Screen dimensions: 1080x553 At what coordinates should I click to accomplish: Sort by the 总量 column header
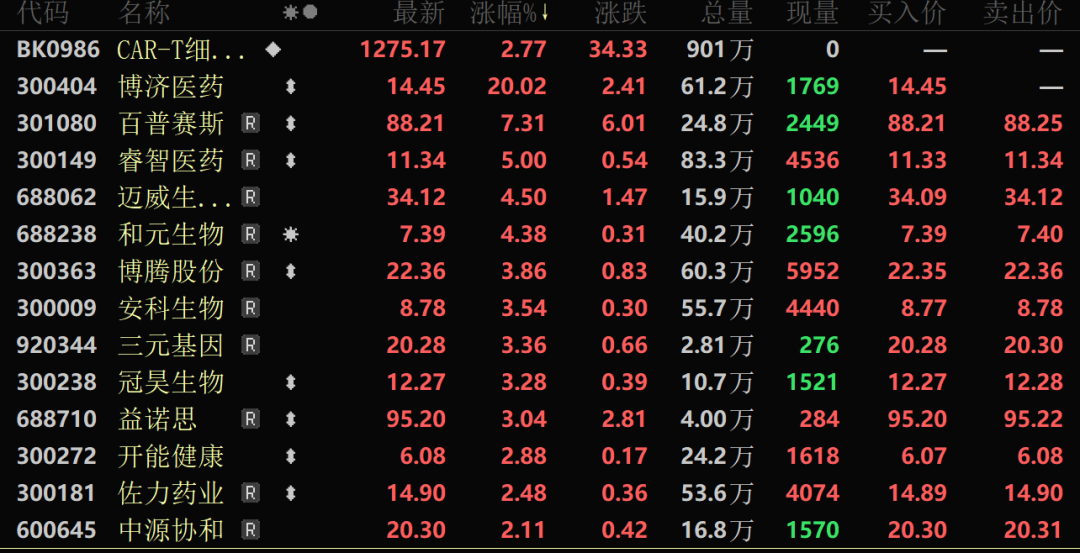coord(727,12)
